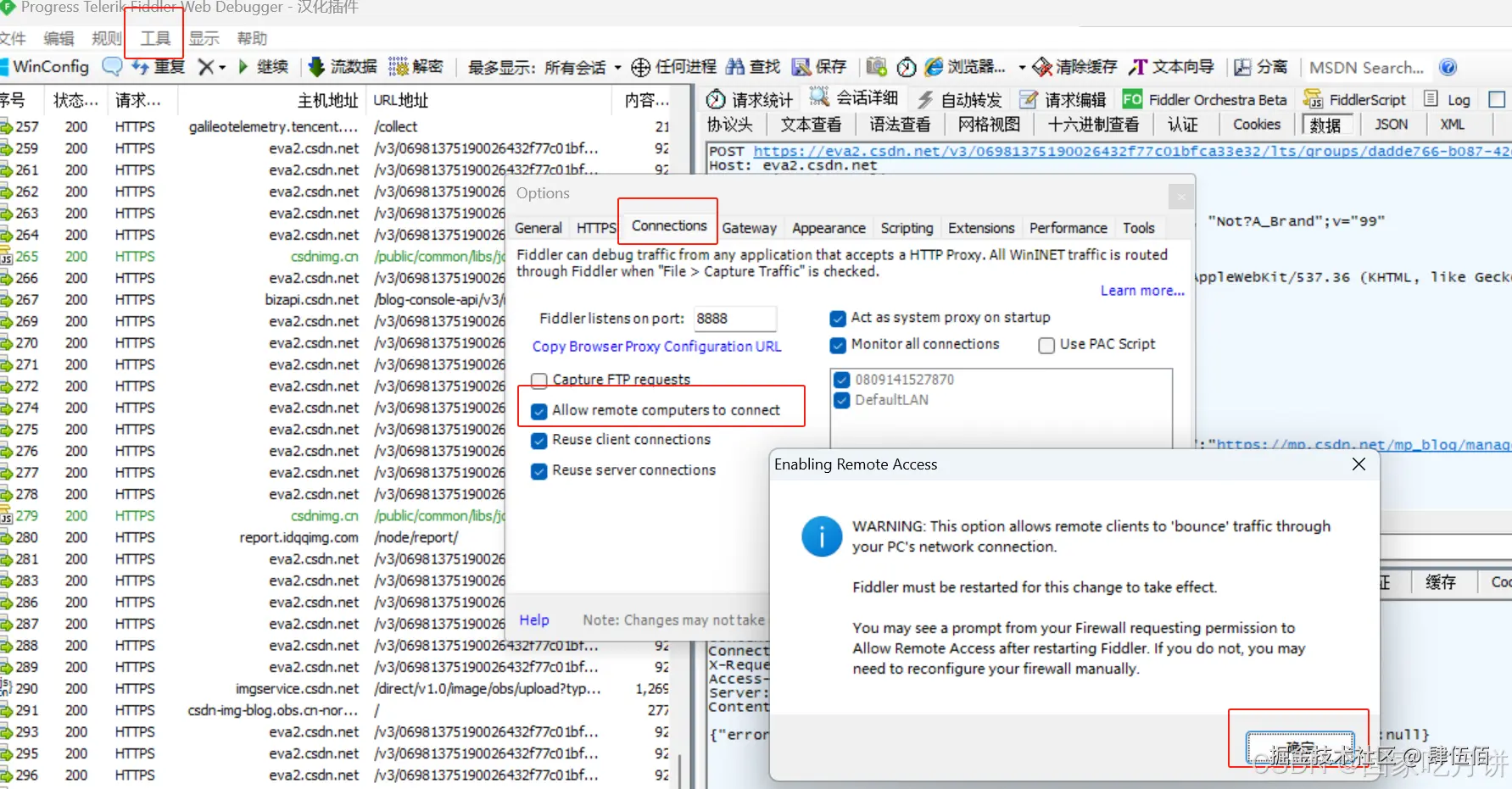The image size is (1512, 789).
Task: Open the Fiddler Orchestra Beta tab
Action: pos(1204,99)
